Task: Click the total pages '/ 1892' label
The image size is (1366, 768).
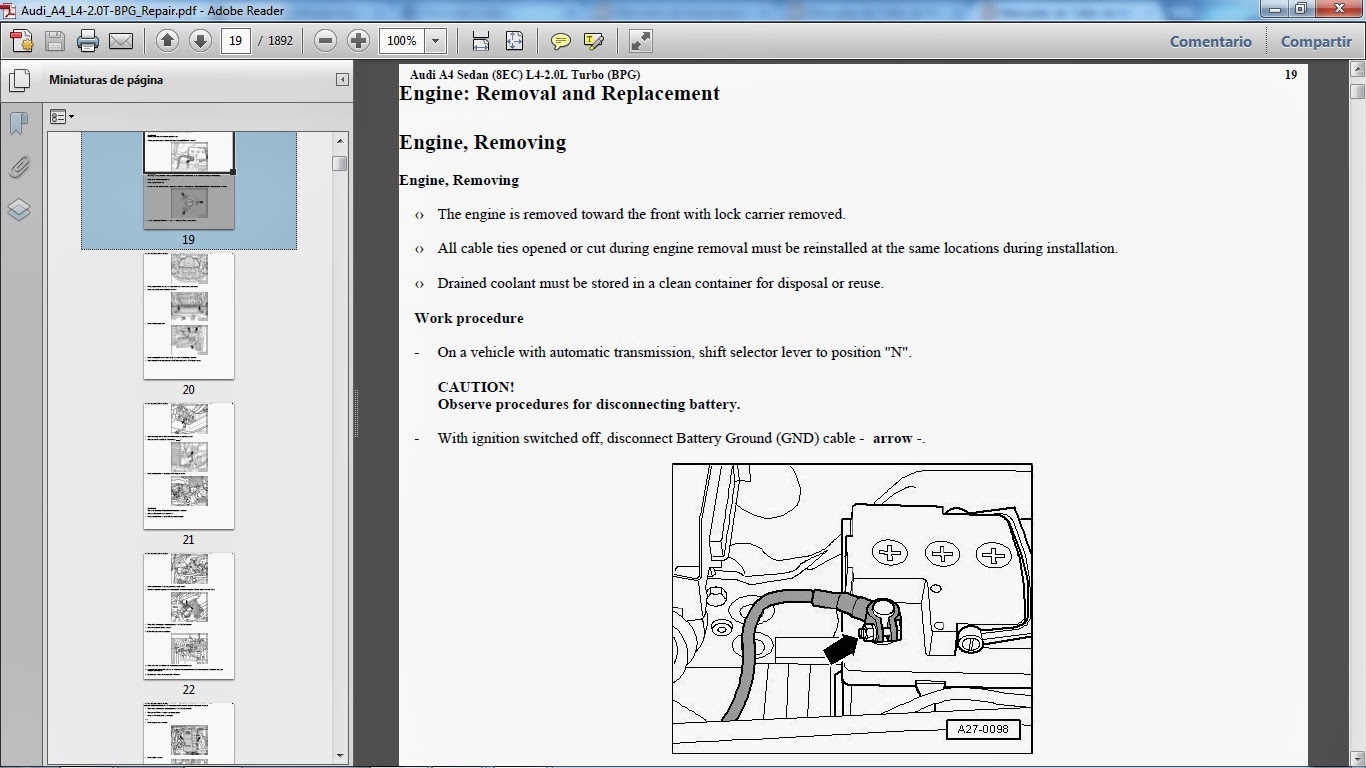Action: (275, 41)
